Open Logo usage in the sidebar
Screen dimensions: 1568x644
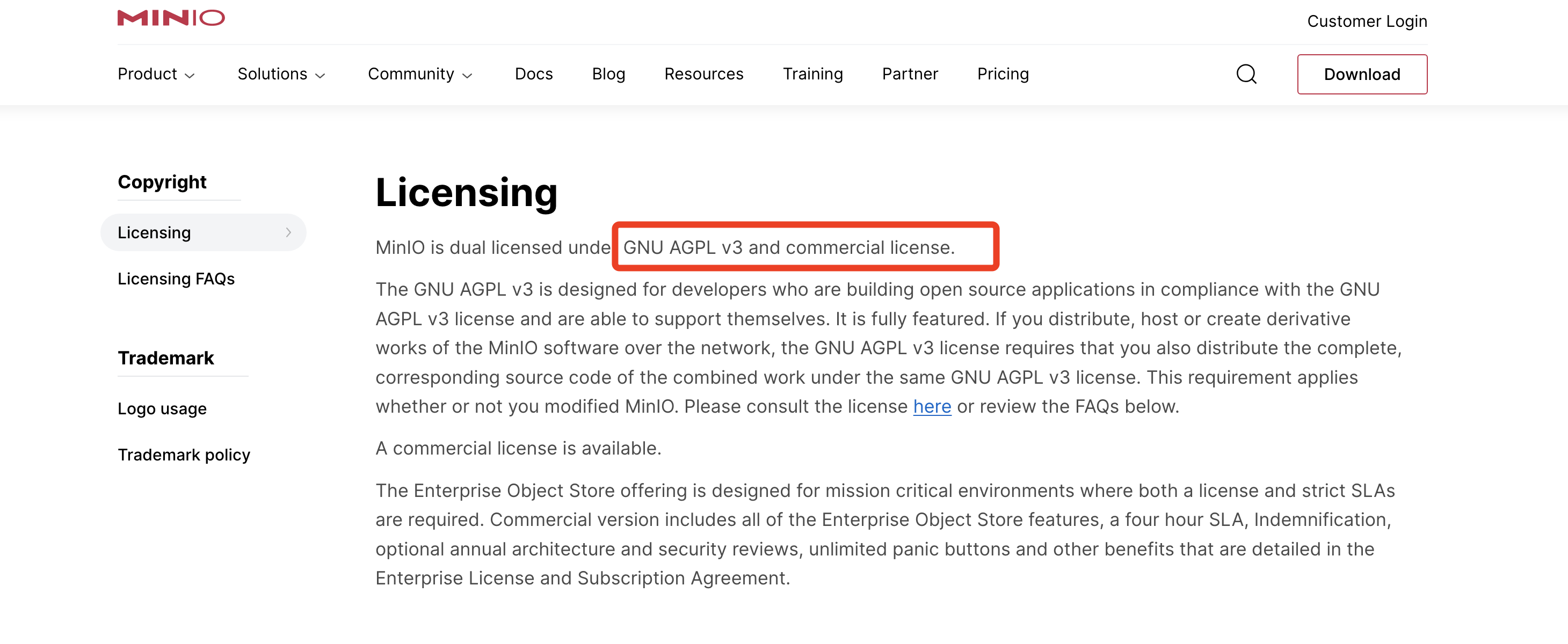[162, 408]
